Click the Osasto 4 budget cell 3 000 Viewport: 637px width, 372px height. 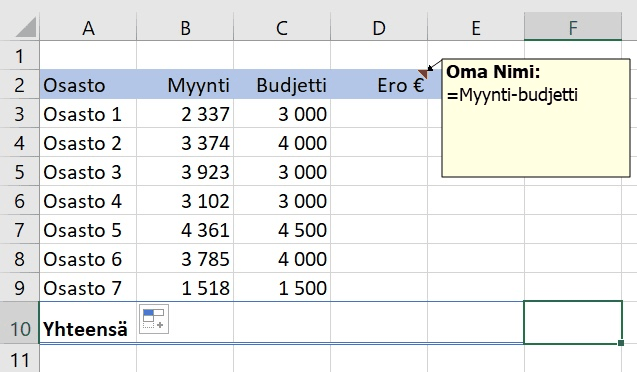(282, 201)
